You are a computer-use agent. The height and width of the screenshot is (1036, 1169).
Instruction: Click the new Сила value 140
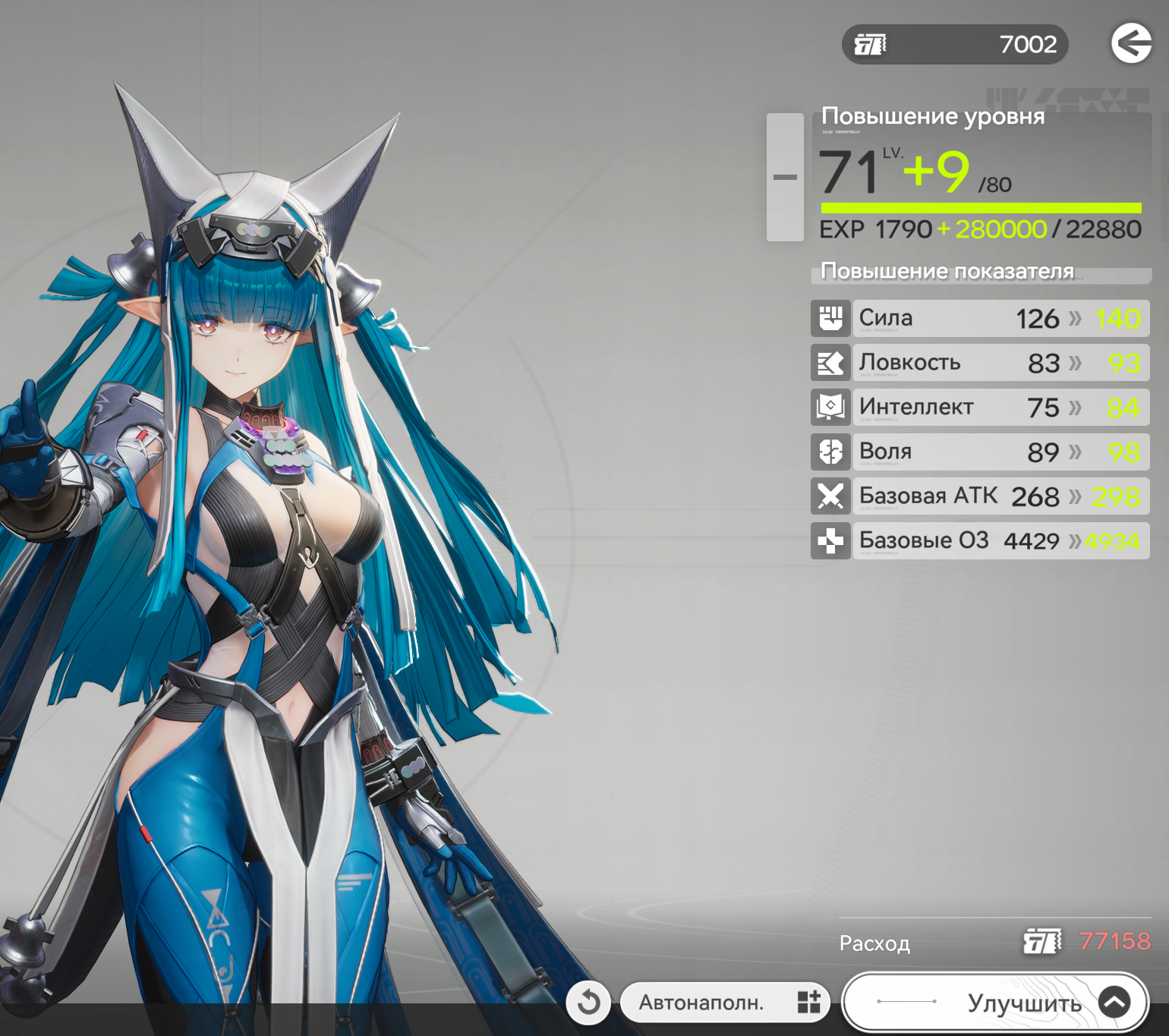click(1117, 319)
